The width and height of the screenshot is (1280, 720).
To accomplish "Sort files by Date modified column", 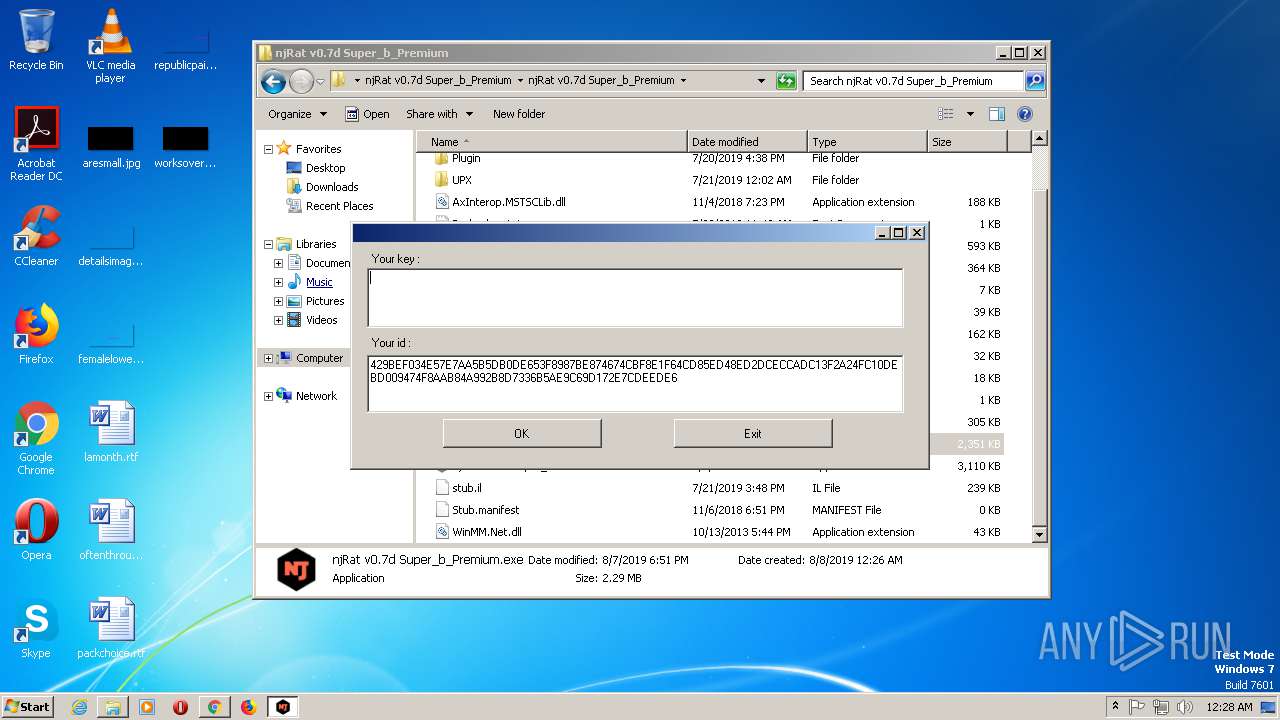I will (747, 142).
